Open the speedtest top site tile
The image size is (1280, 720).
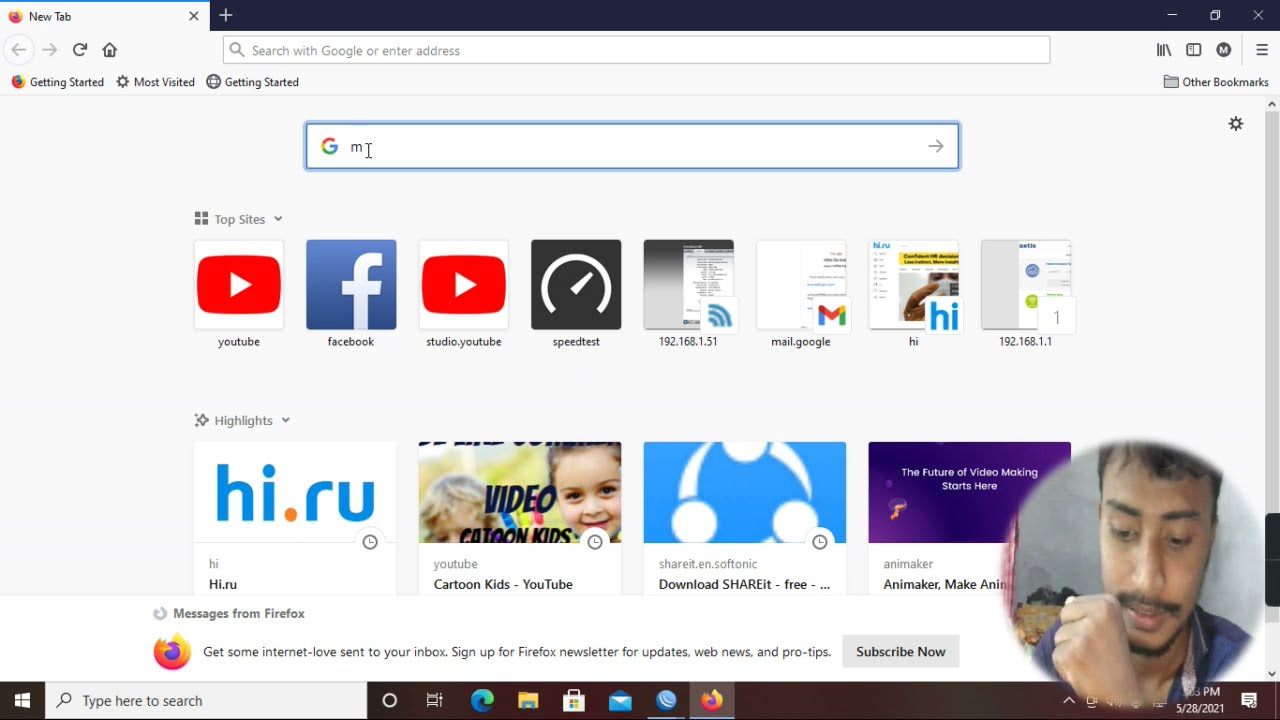pos(576,294)
